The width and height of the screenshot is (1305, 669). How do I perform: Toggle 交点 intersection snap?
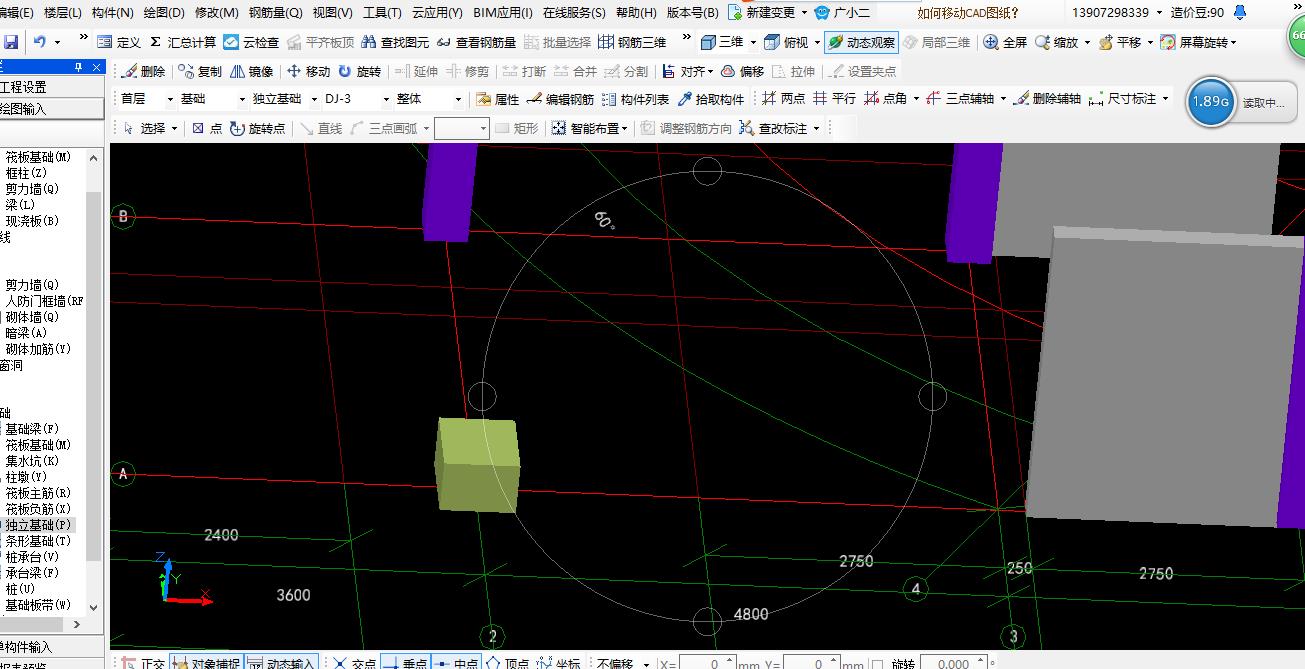tap(354, 663)
